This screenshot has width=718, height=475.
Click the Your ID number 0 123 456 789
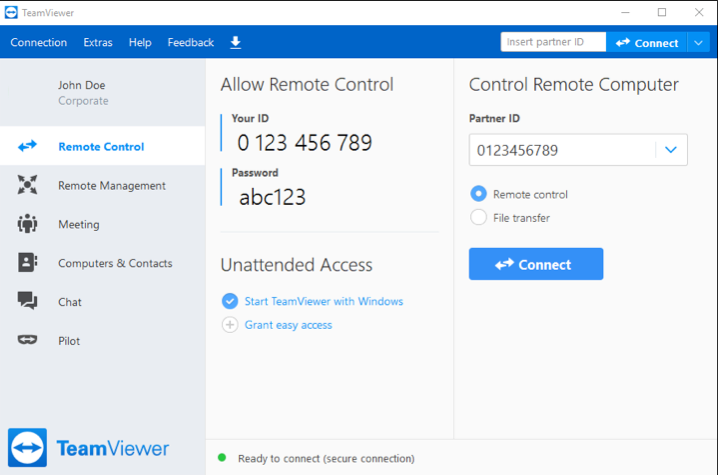305,142
